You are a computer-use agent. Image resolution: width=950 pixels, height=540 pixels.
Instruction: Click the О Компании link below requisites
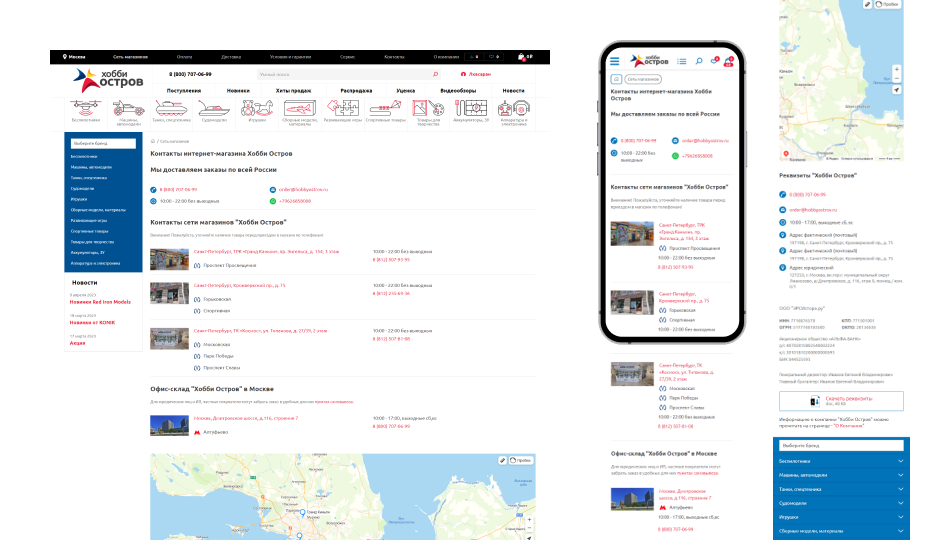849,425
